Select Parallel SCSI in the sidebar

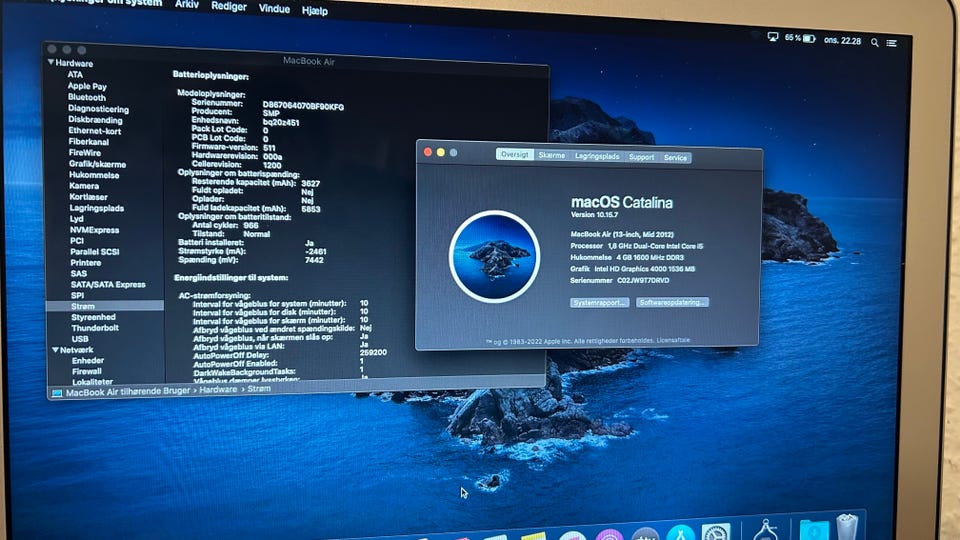[95, 252]
